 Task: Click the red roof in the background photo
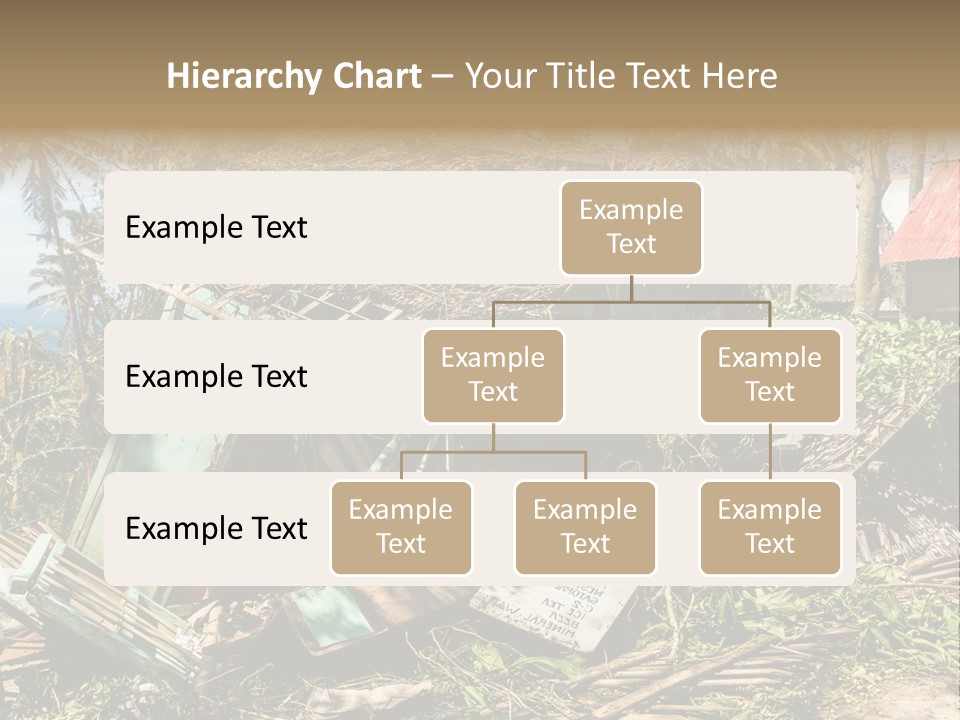(x=925, y=215)
